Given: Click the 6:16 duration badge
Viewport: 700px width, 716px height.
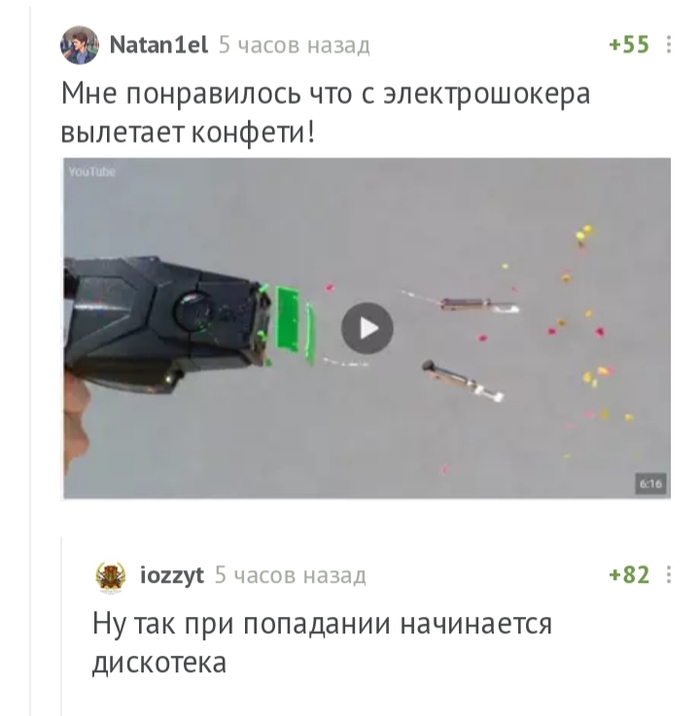Looking at the screenshot, I should coord(650,484).
